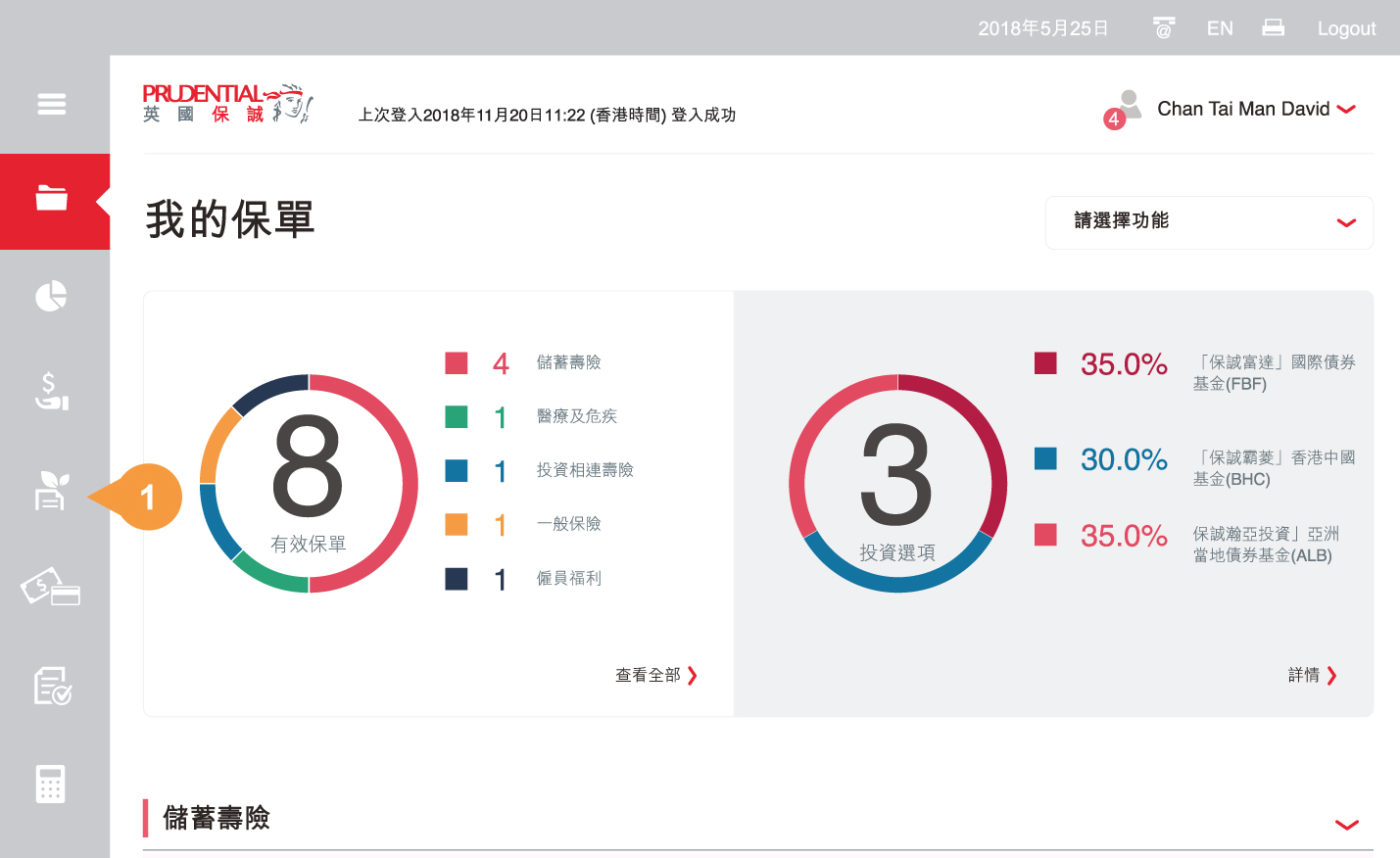
Task: Open the cash and card payment icon
Action: click(x=51, y=588)
